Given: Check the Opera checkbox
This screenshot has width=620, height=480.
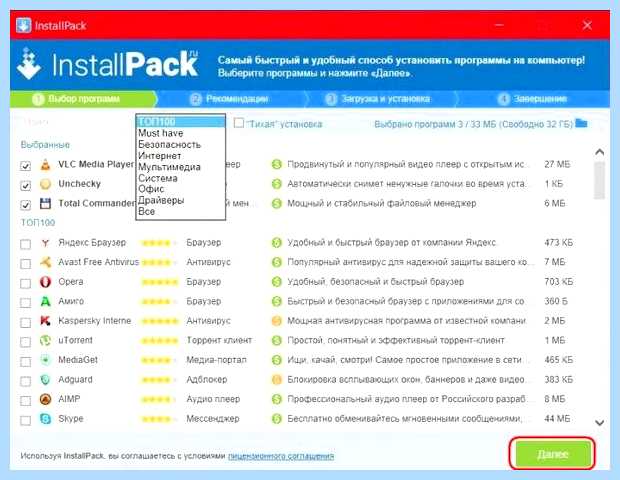Looking at the screenshot, I should [25, 283].
